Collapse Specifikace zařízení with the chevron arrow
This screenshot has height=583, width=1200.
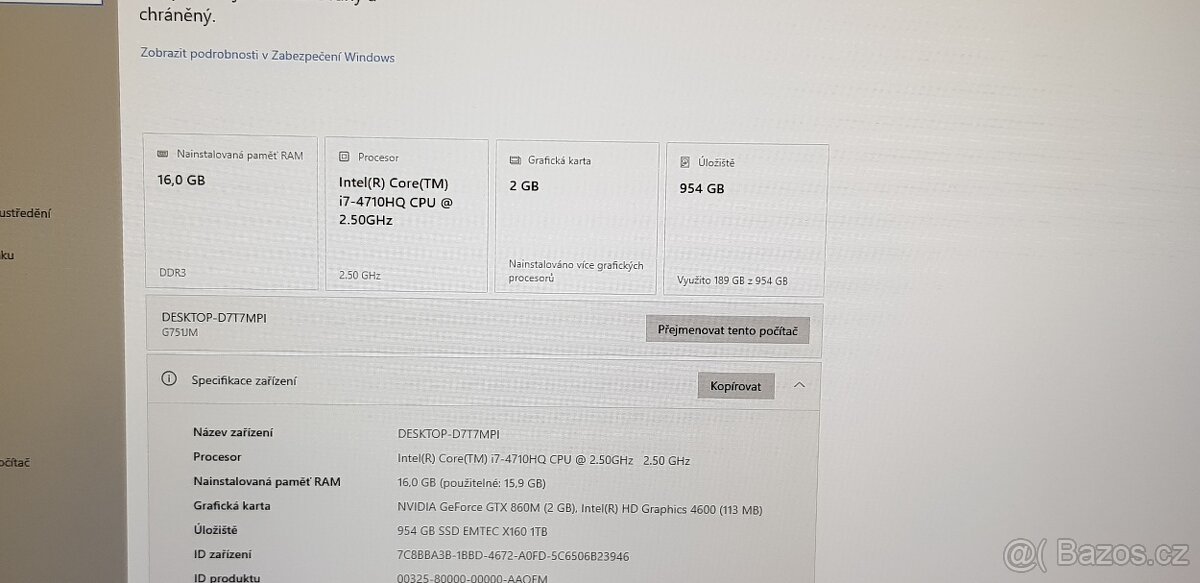tap(800, 385)
